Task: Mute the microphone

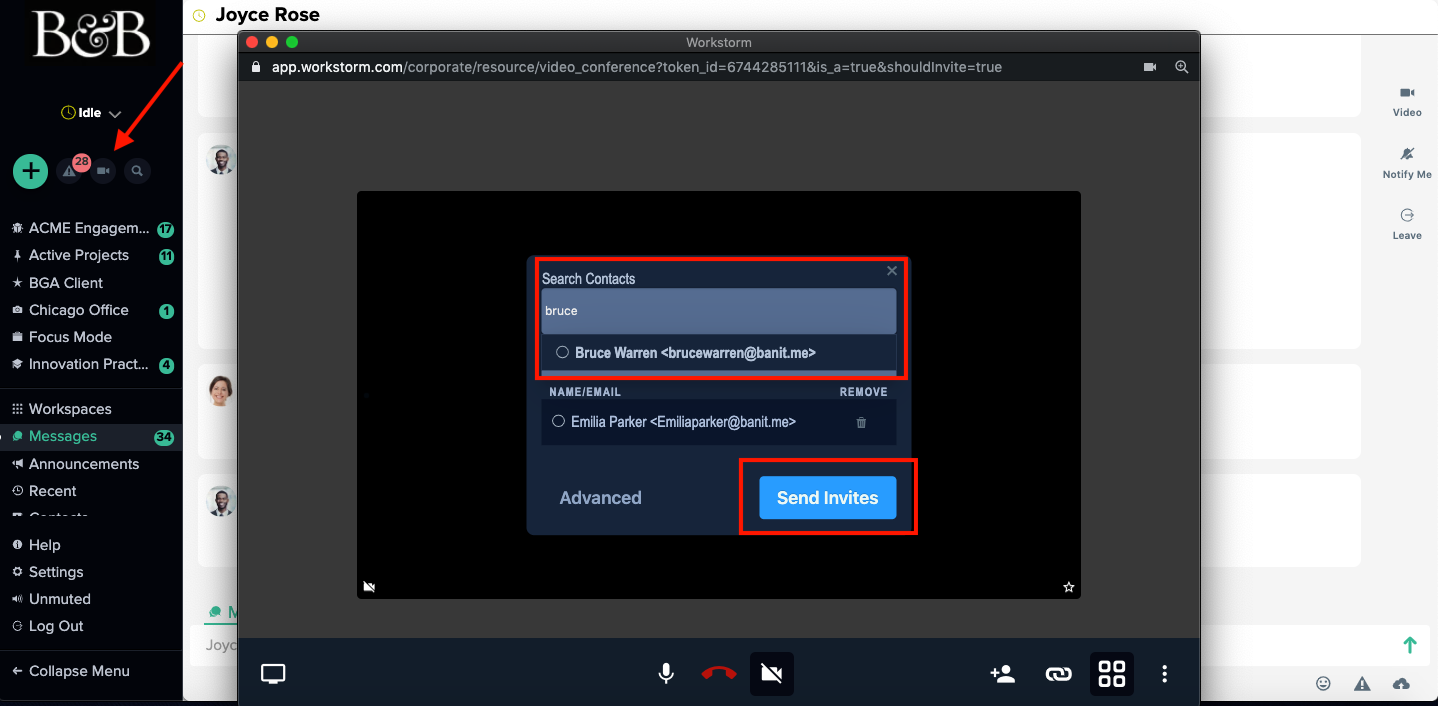Action: pyautogui.click(x=666, y=674)
